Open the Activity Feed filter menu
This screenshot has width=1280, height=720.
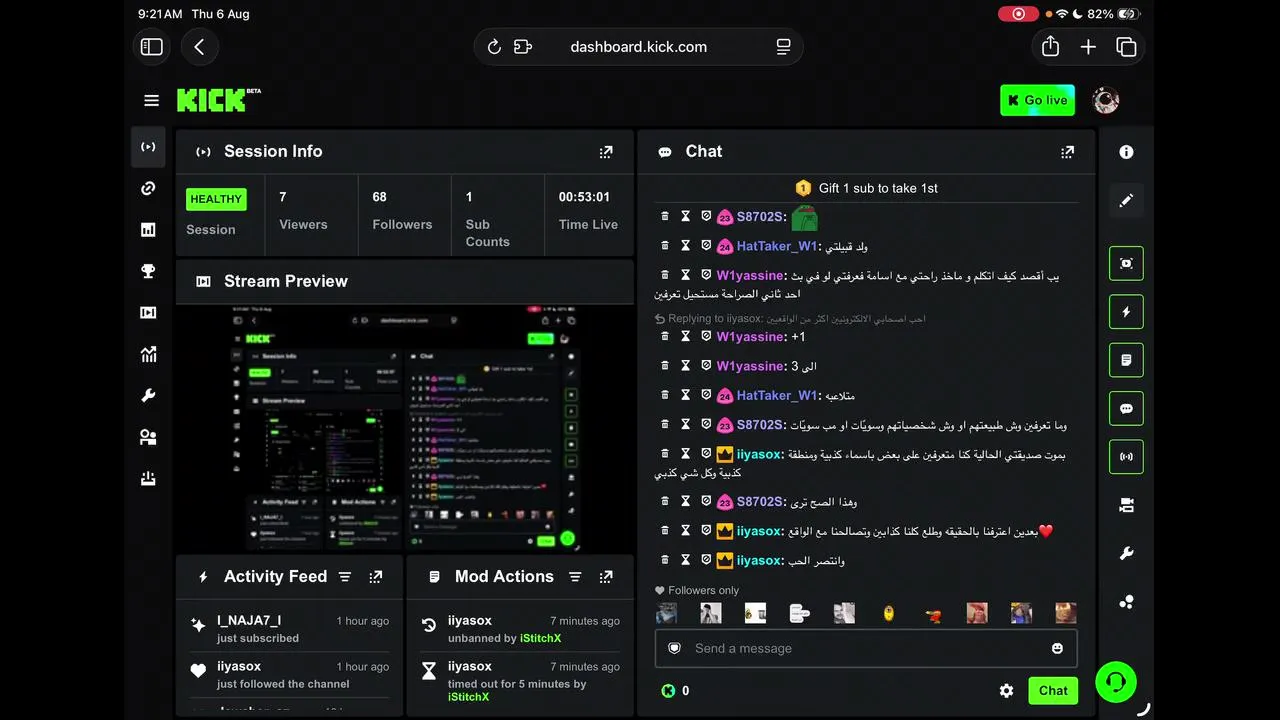(345, 577)
